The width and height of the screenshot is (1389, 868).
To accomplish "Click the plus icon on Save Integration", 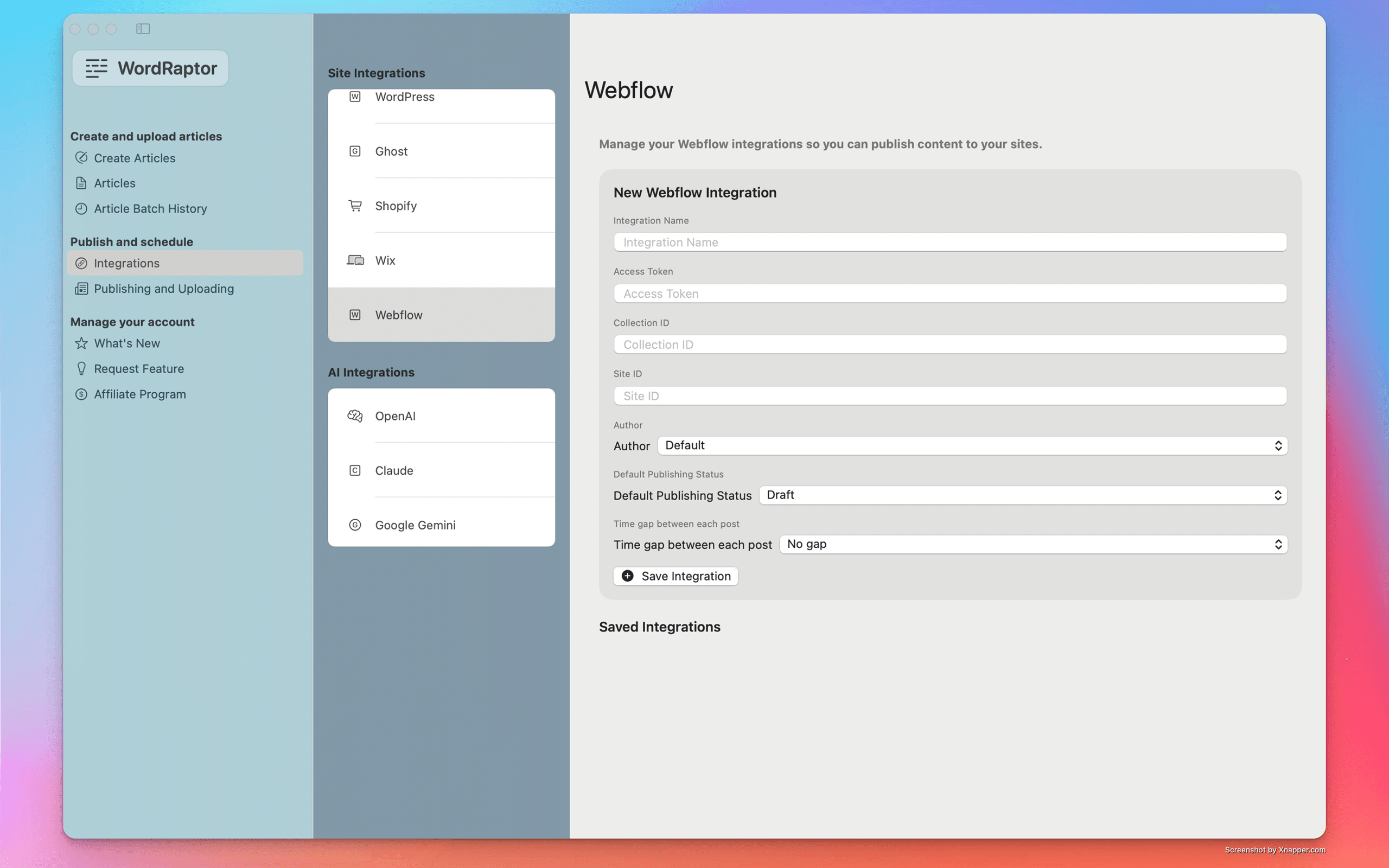I will coord(628,576).
